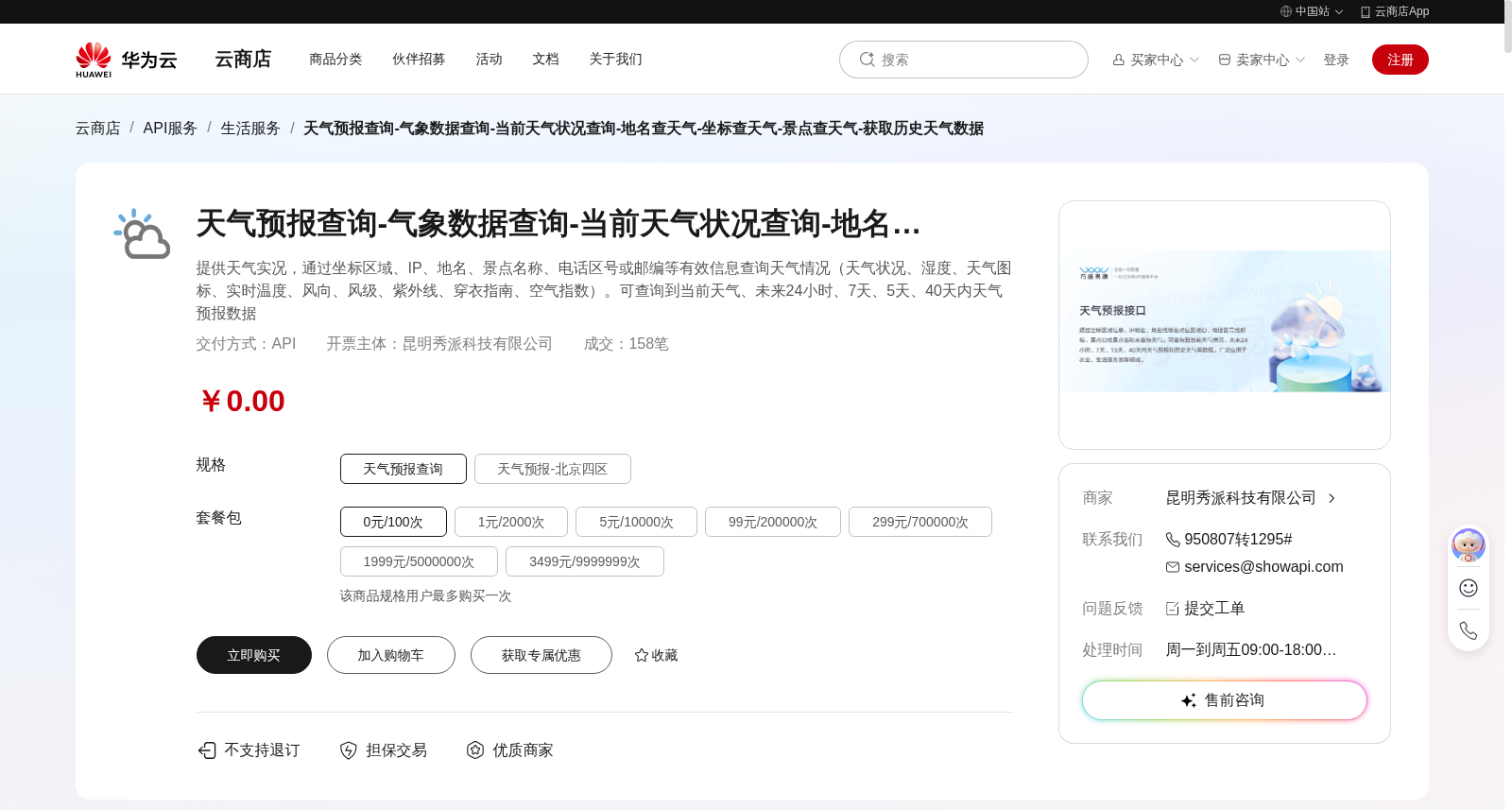Screen dimensions: 1512x810
Task: Click the star icon to 收藏
Action: (642, 655)
